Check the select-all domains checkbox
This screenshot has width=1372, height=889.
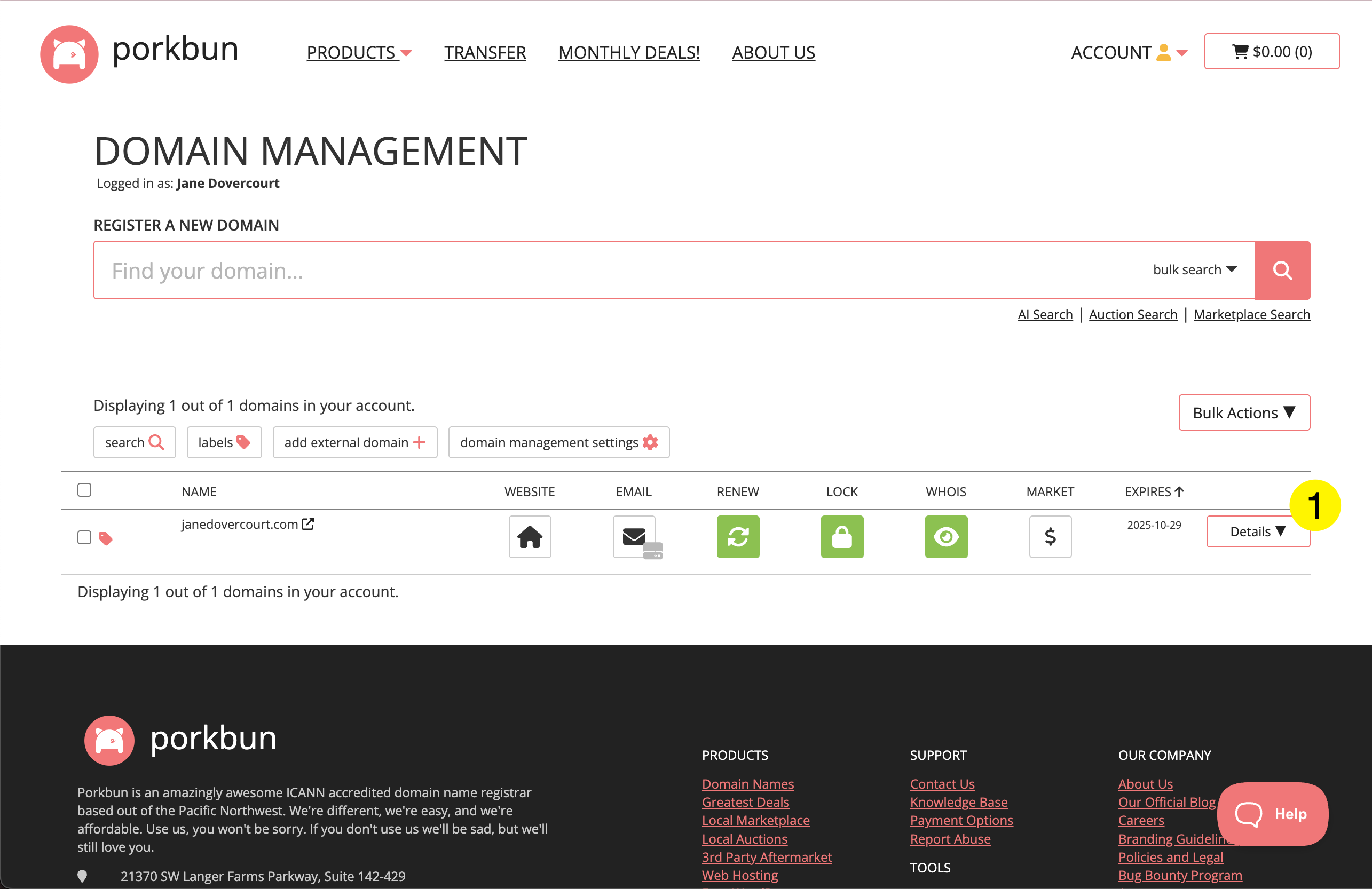[84, 490]
